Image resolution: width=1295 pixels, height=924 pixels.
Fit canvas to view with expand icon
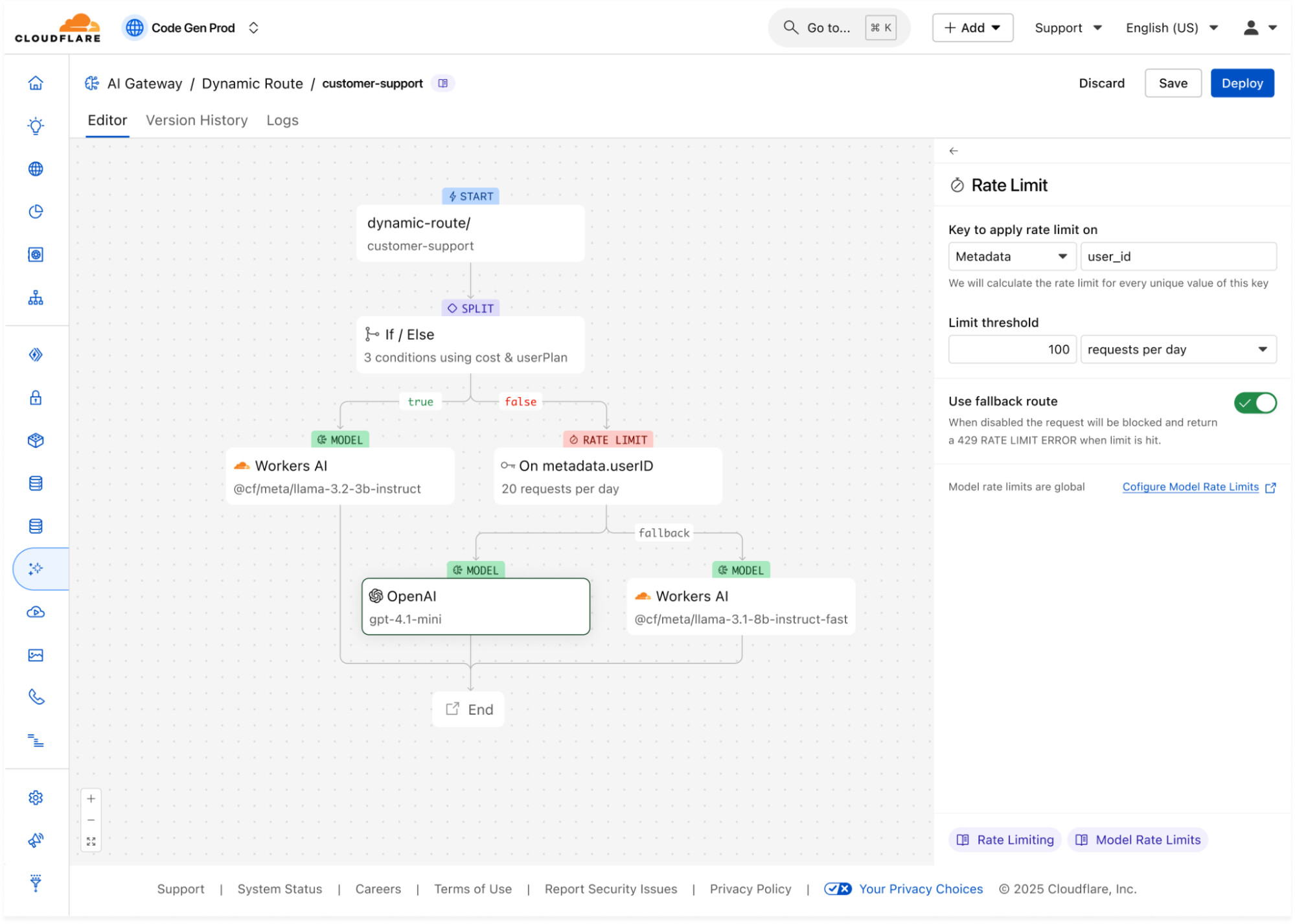91,842
